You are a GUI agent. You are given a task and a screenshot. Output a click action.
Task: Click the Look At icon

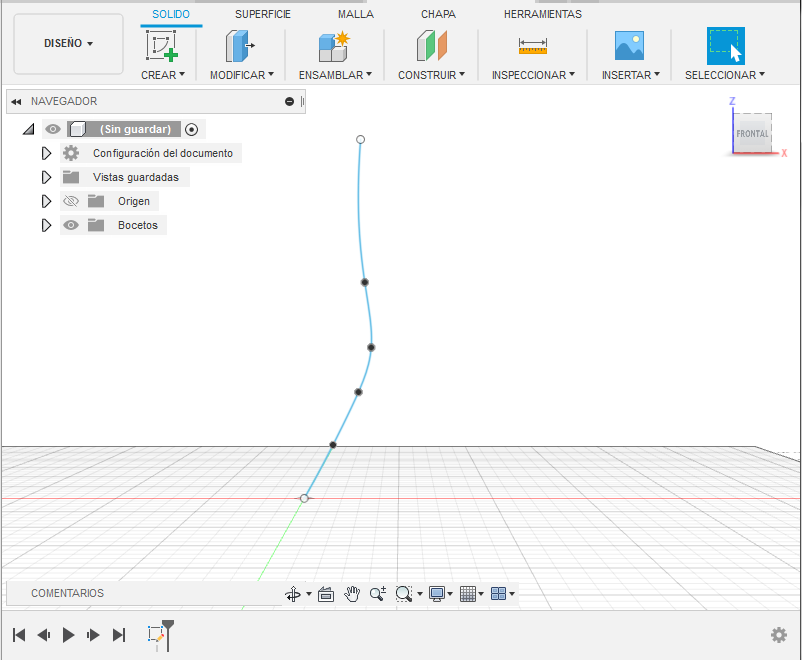pos(326,594)
